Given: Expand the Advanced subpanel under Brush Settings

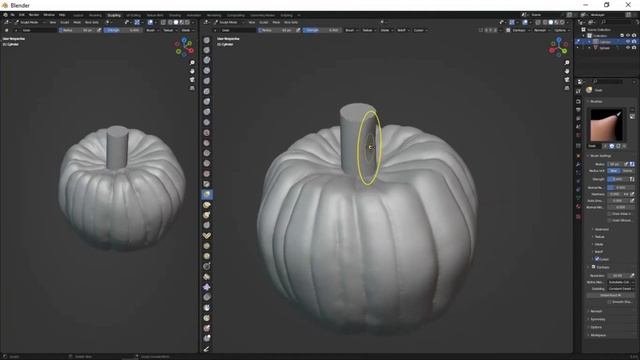Looking at the screenshot, I should 602,229.
